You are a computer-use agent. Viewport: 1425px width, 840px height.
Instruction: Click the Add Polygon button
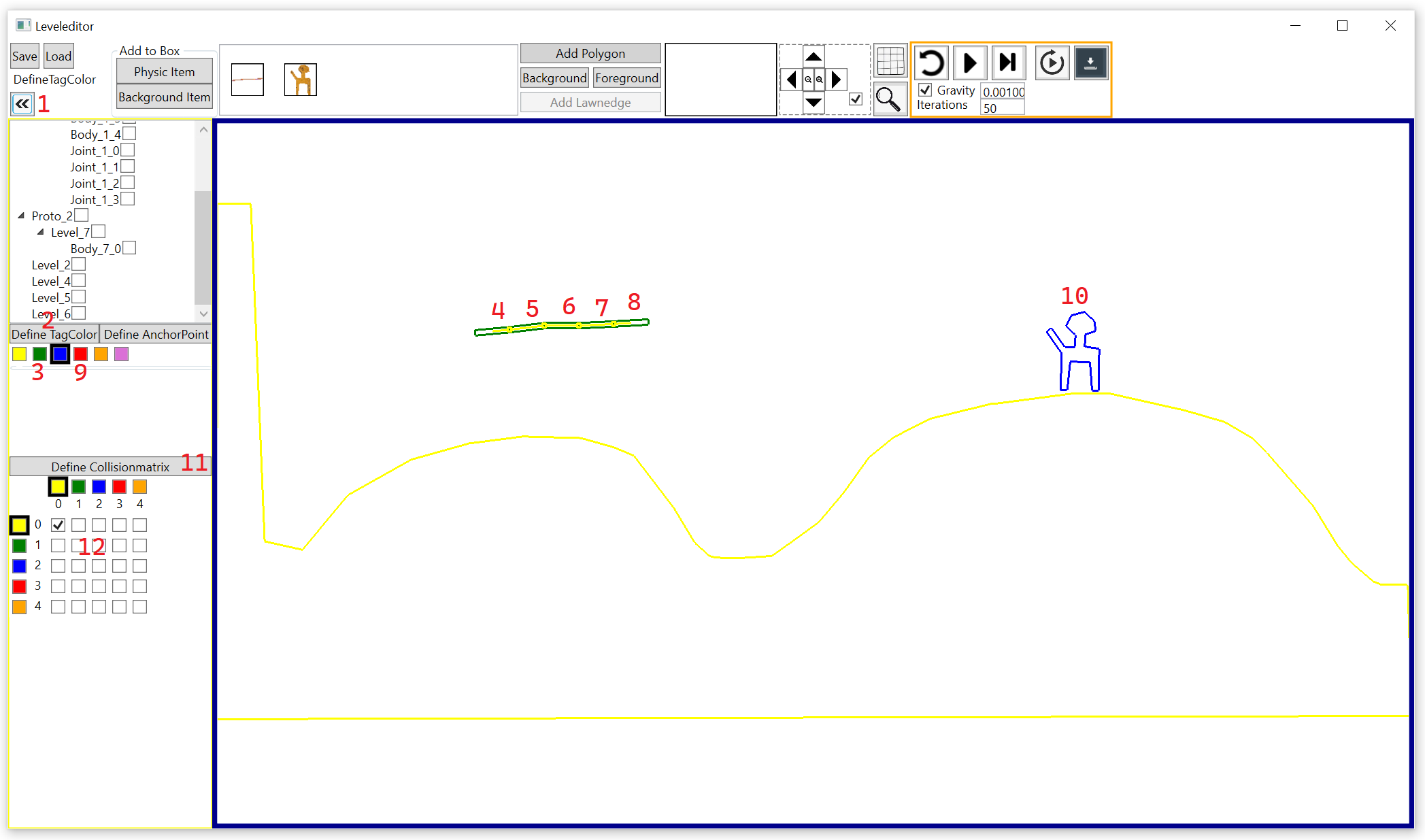pos(590,54)
